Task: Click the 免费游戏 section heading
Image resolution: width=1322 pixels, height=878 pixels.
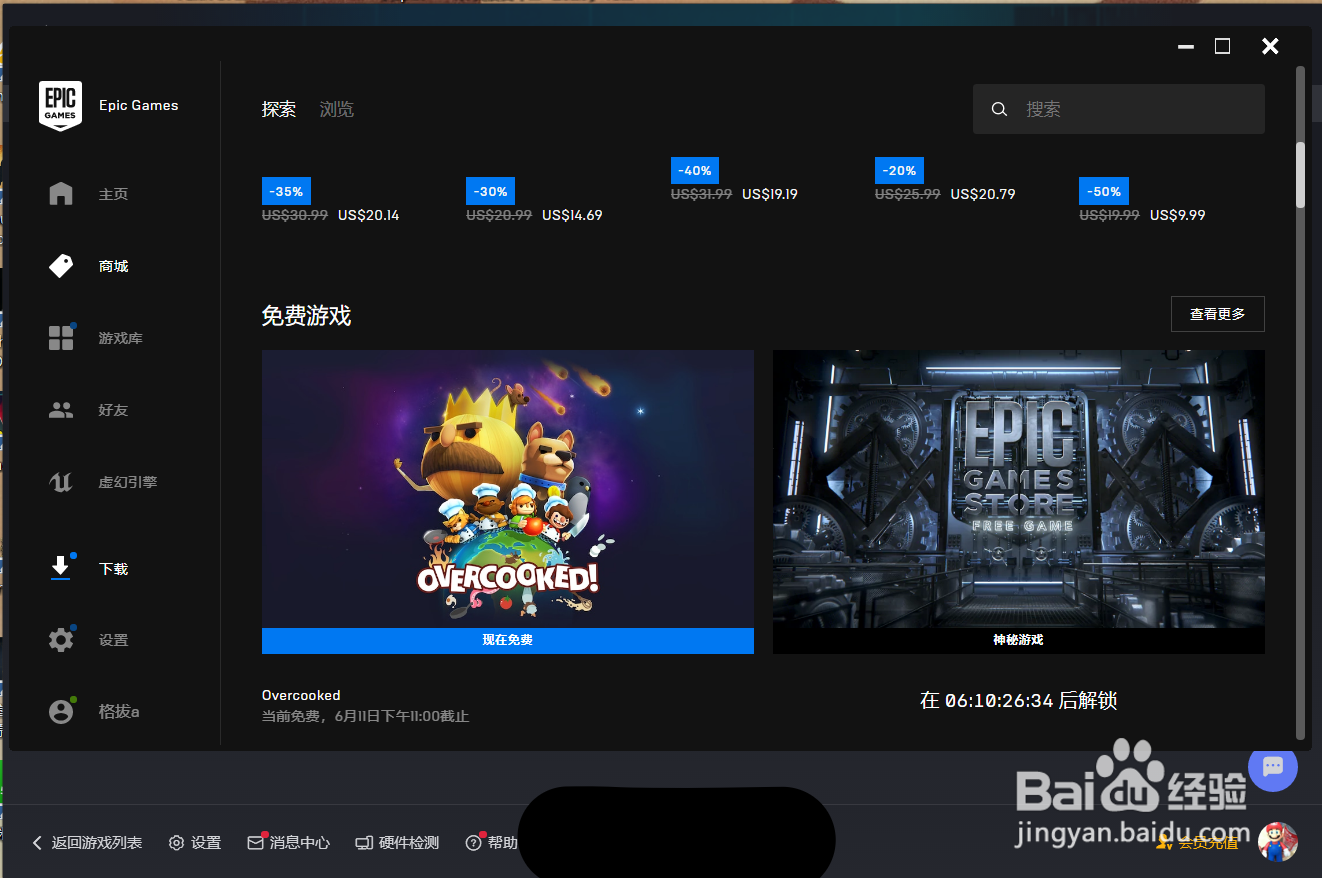Action: click(306, 316)
